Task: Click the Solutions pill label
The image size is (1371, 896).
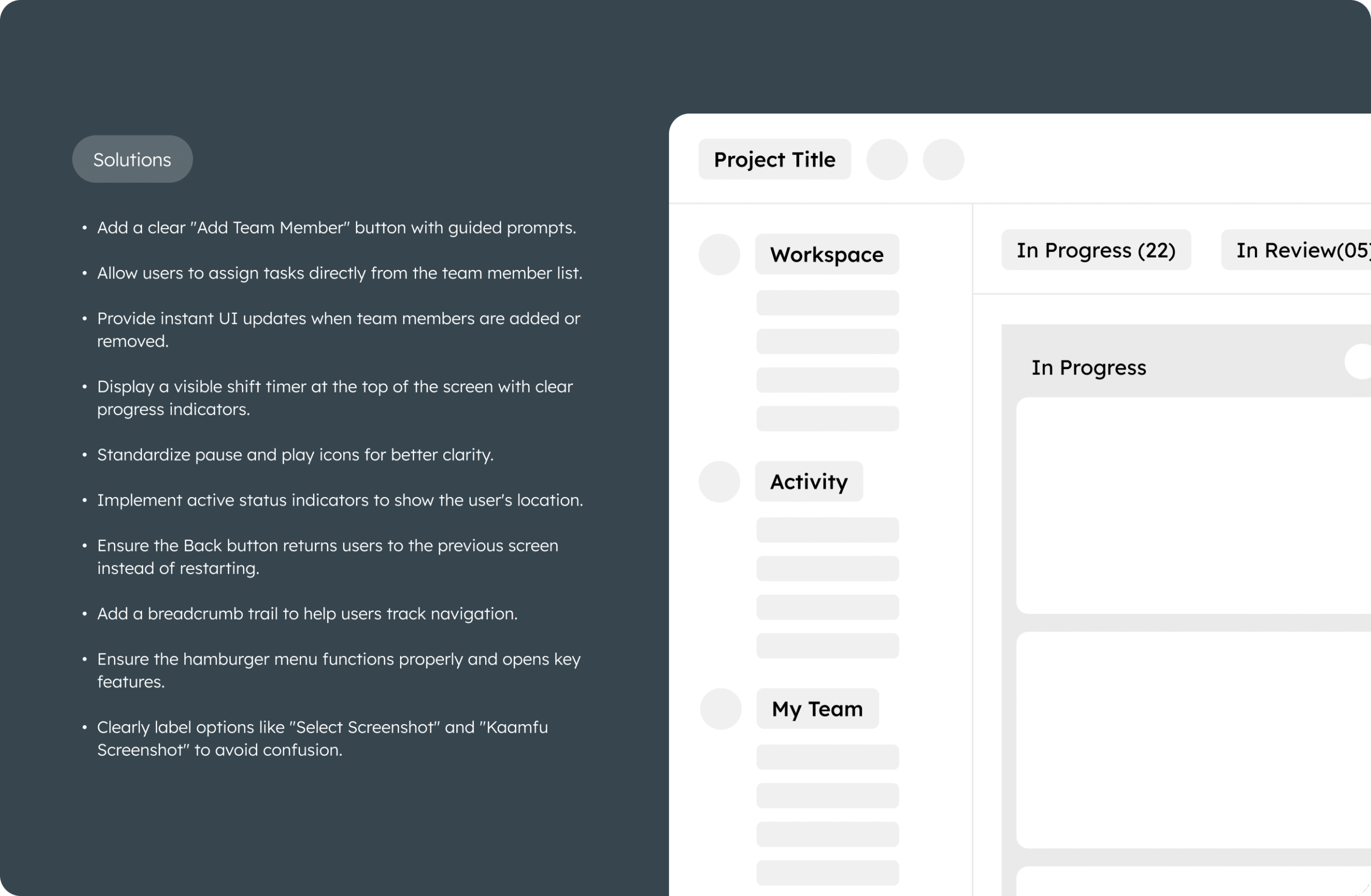Action: click(x=132, y=159)
